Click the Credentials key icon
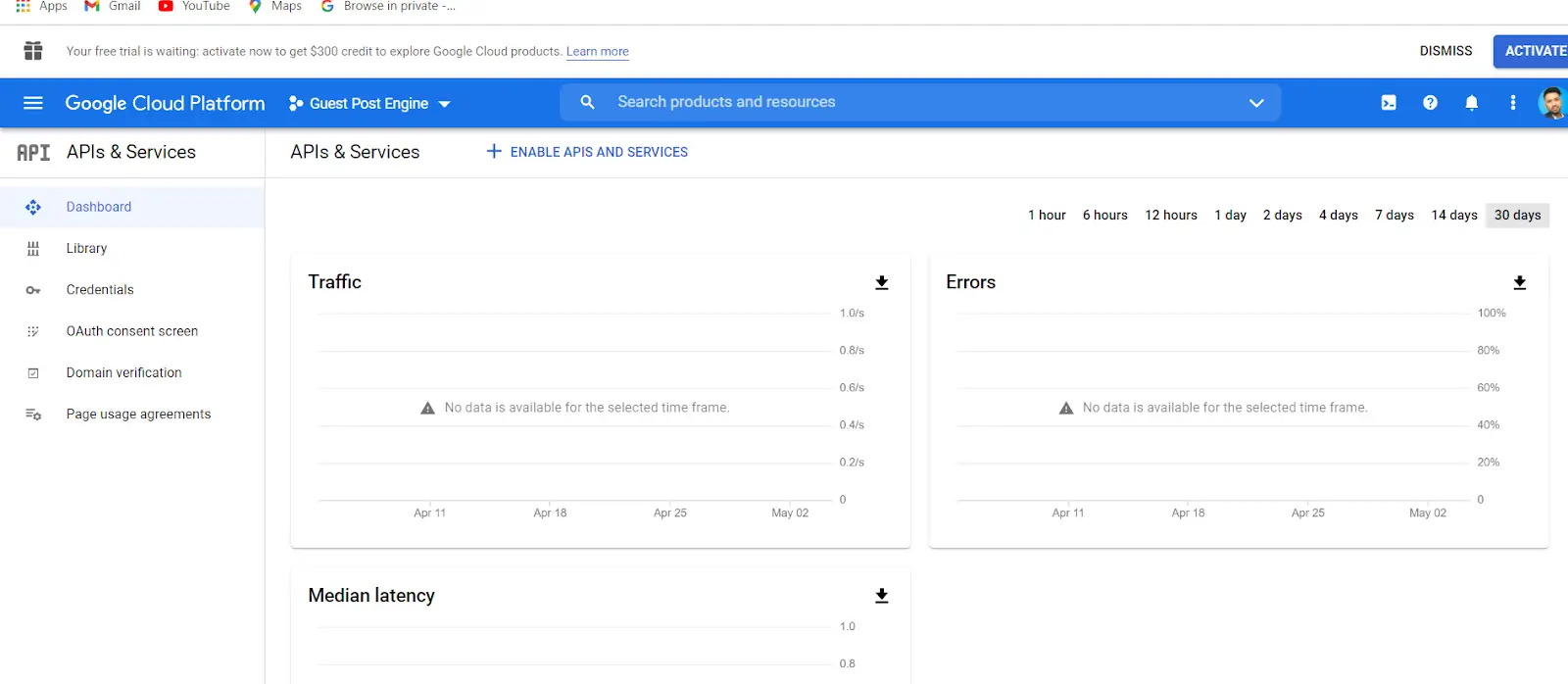The width and height of the screenshot is (1568, 684). tap(33, 290)
